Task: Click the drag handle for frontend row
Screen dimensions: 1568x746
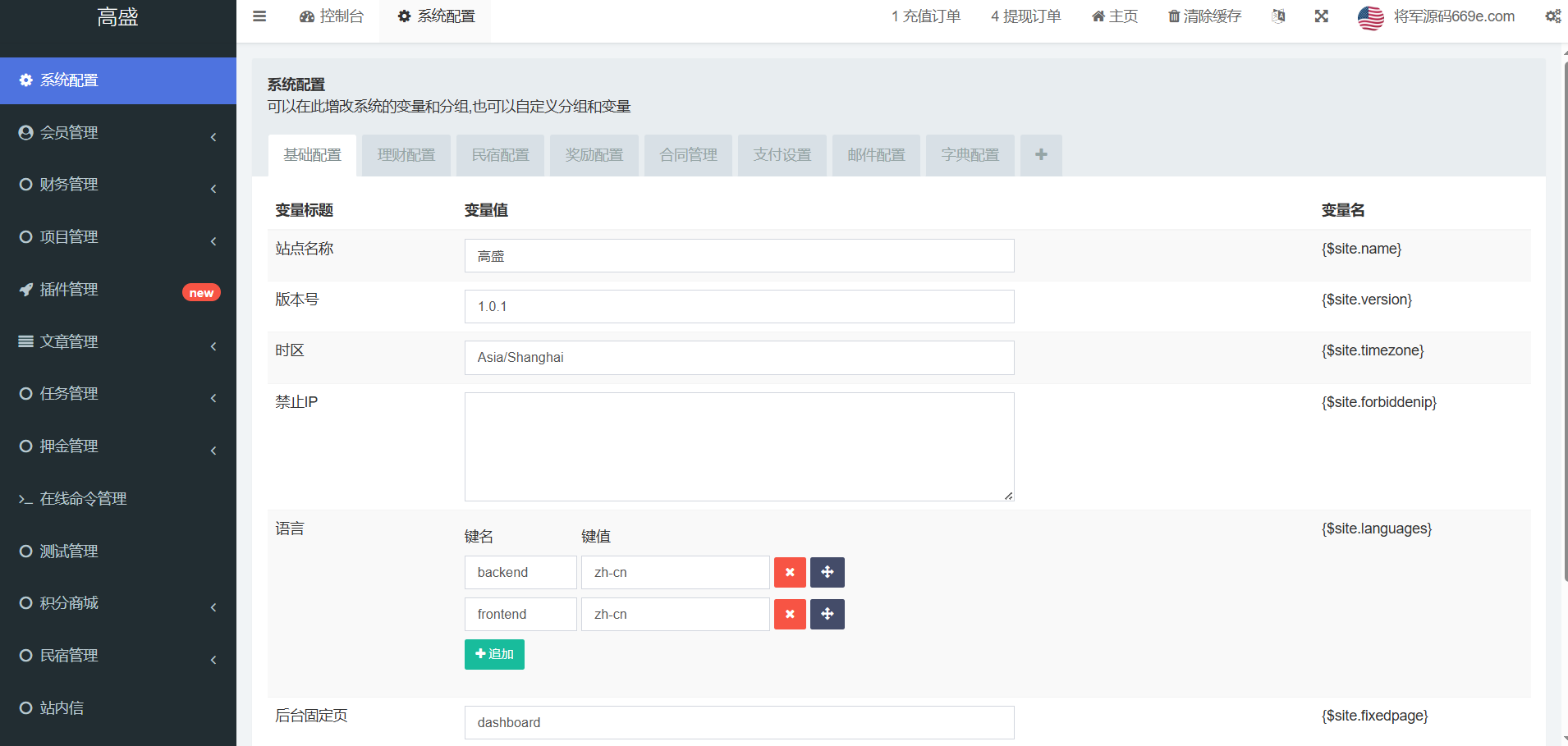Action: (x=827, y=615)
